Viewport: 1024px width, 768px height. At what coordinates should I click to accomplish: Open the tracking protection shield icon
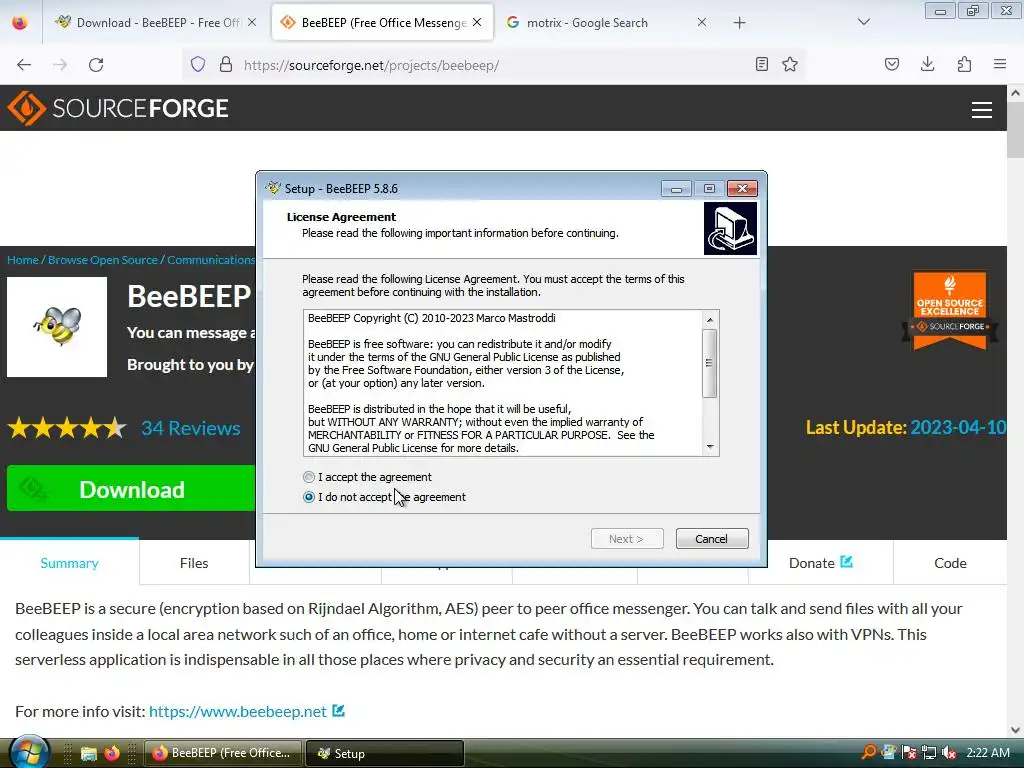click(198, 64)
